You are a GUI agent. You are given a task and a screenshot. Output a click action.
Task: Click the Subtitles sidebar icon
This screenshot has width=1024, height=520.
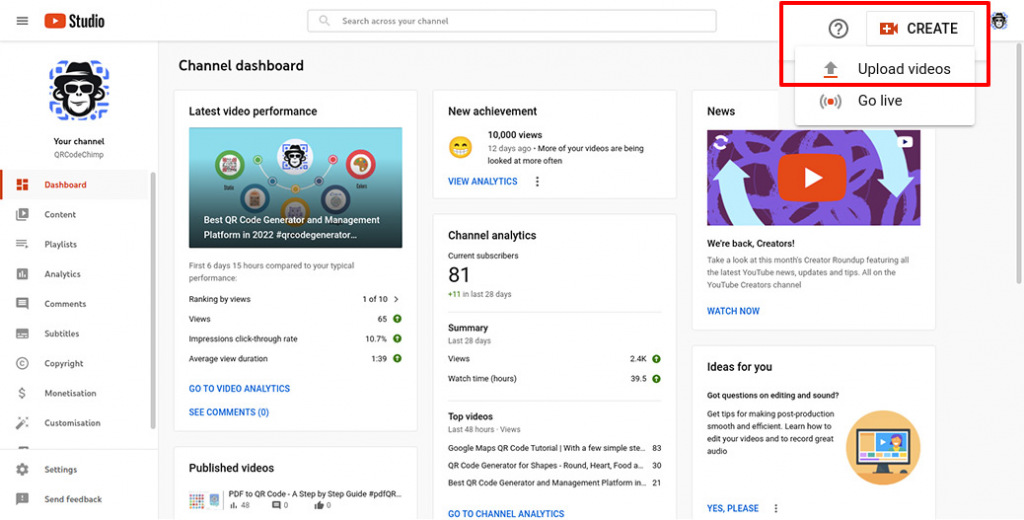tap(22, 334)
